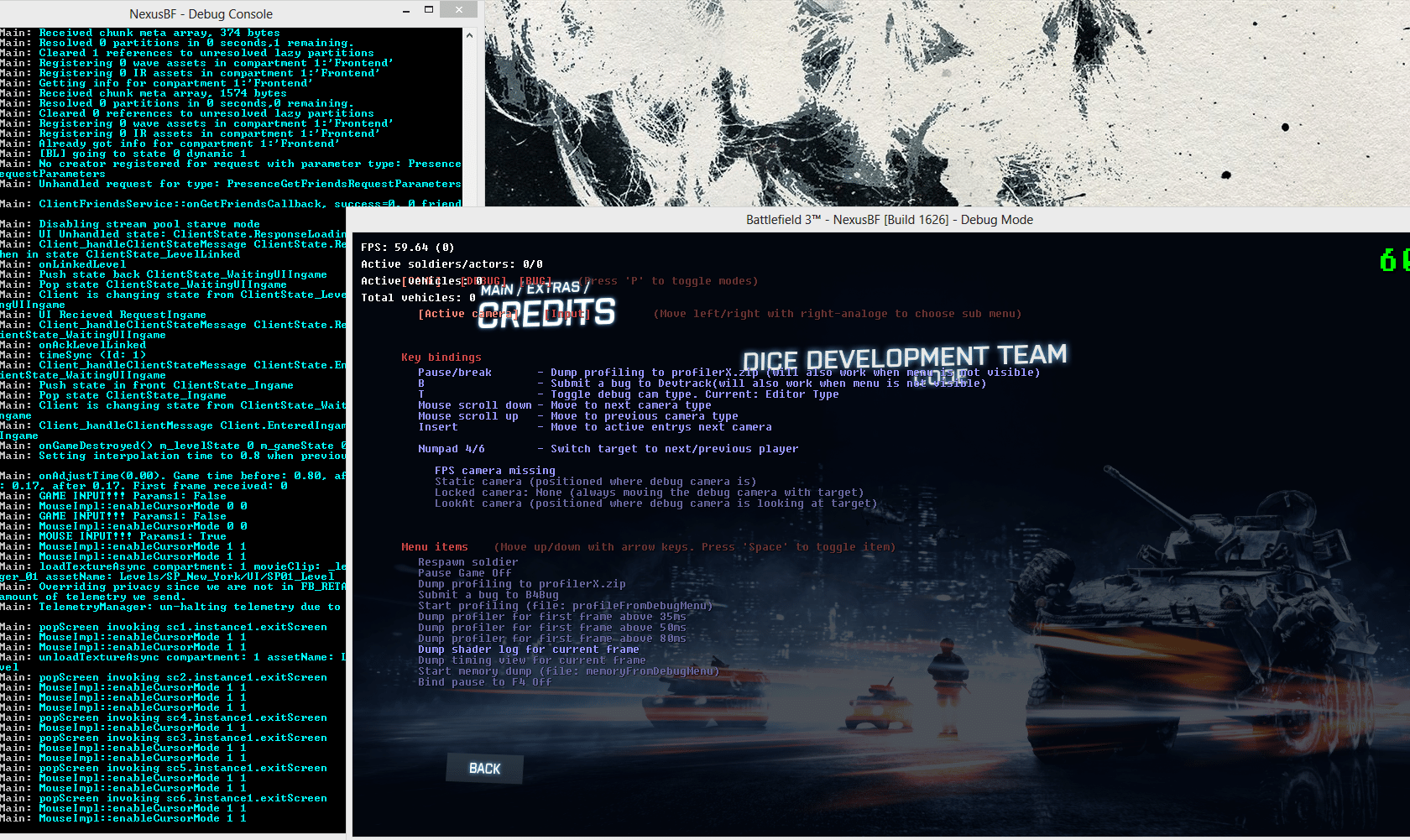Click Start profiling menu entry
The width and height of the screenshot is (1410, 840).
tap(565, 606)
